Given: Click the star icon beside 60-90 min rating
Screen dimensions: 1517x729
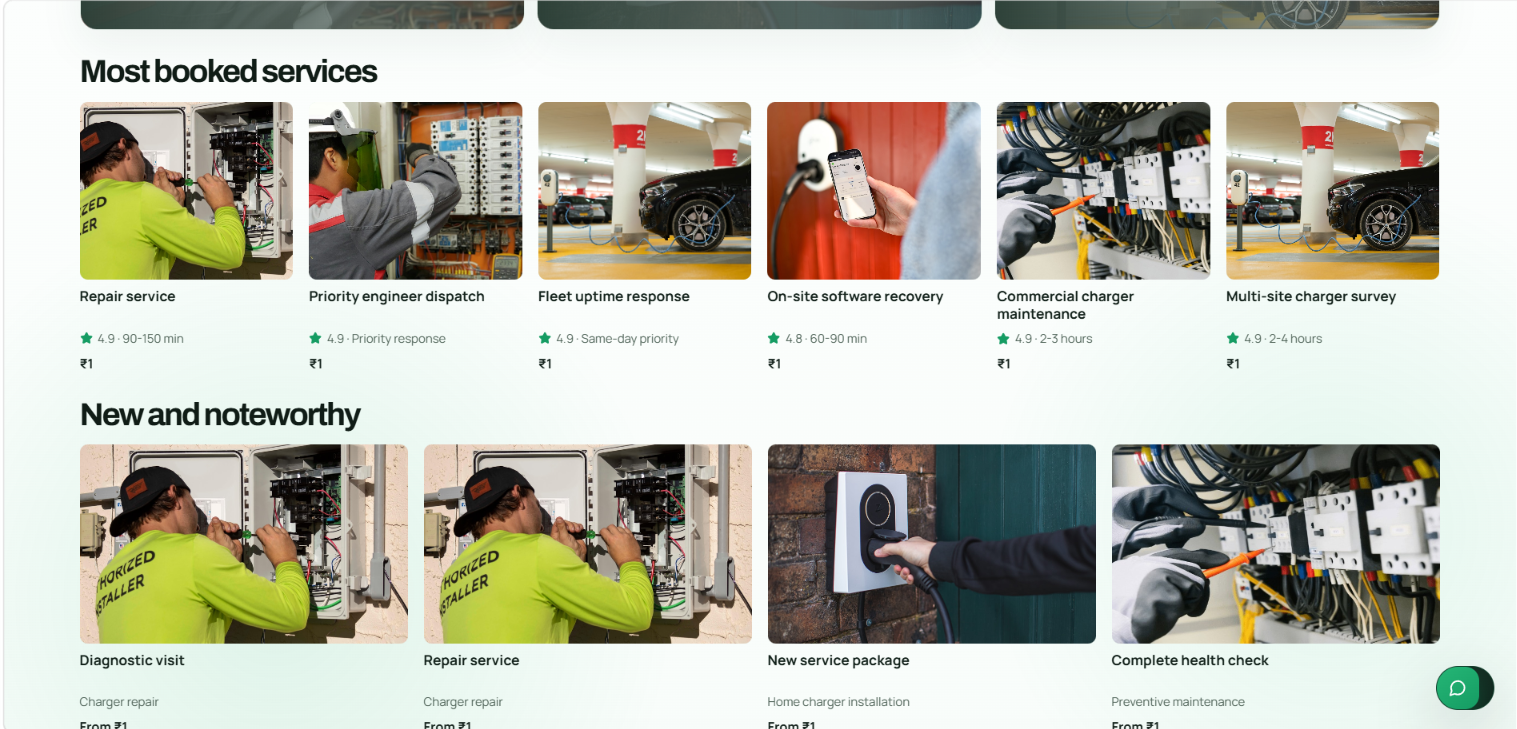Looking at the screenshot, I should tap(773, 338).
